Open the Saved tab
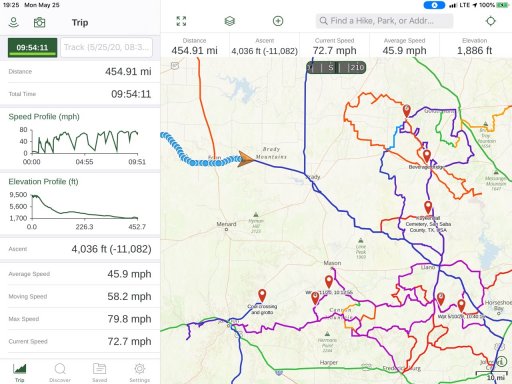 (99, 373)
